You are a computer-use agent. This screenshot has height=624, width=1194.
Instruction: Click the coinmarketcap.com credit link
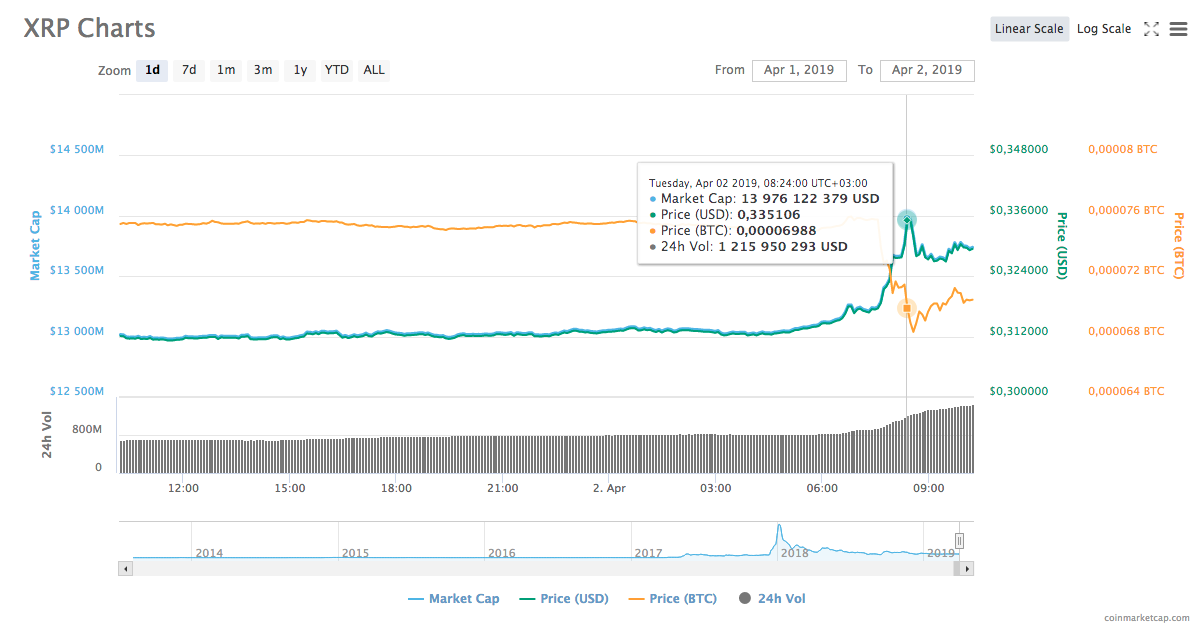1139,618
